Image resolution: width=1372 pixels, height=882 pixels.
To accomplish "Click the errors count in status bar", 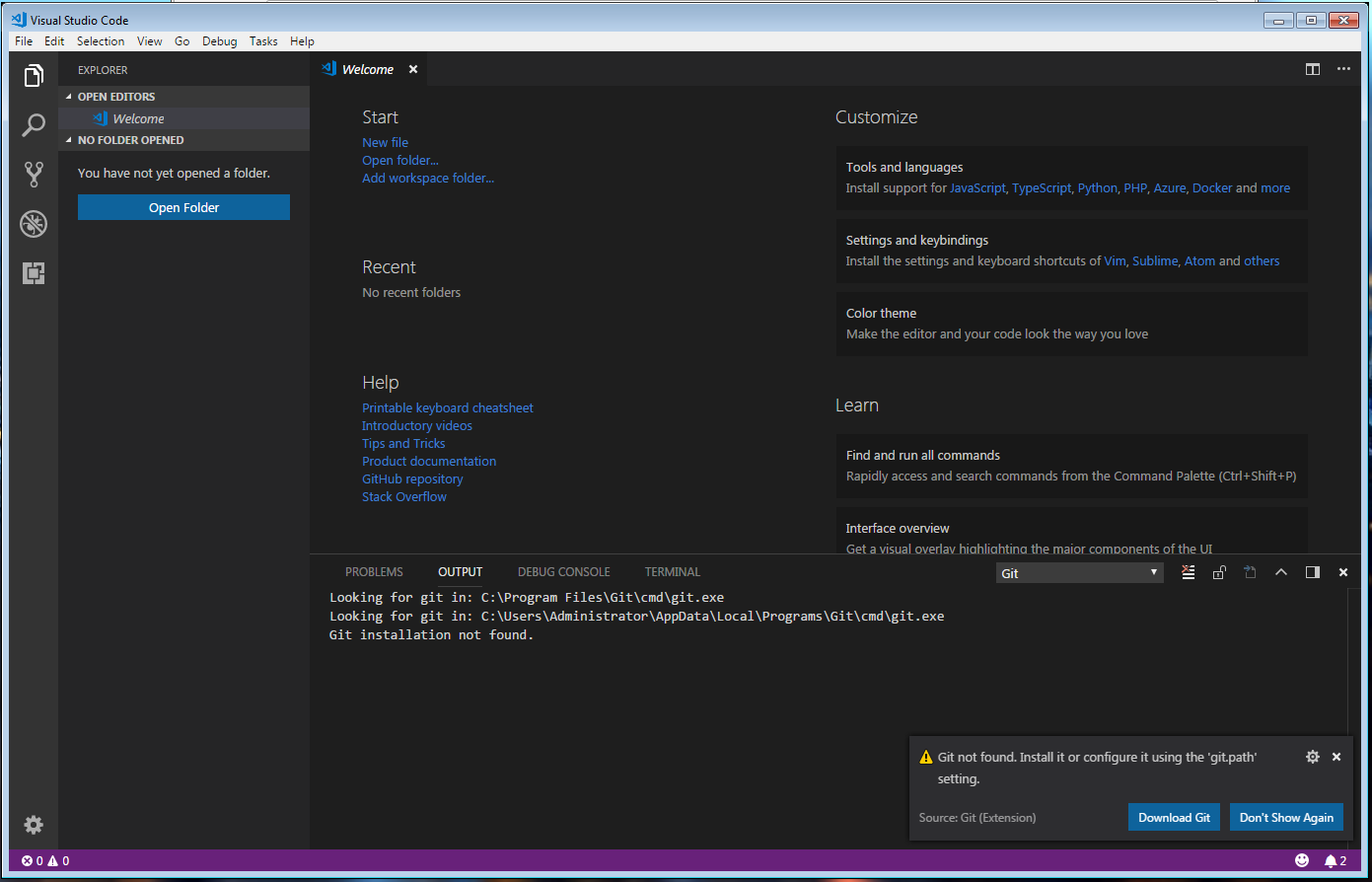I will click(33, 861).
